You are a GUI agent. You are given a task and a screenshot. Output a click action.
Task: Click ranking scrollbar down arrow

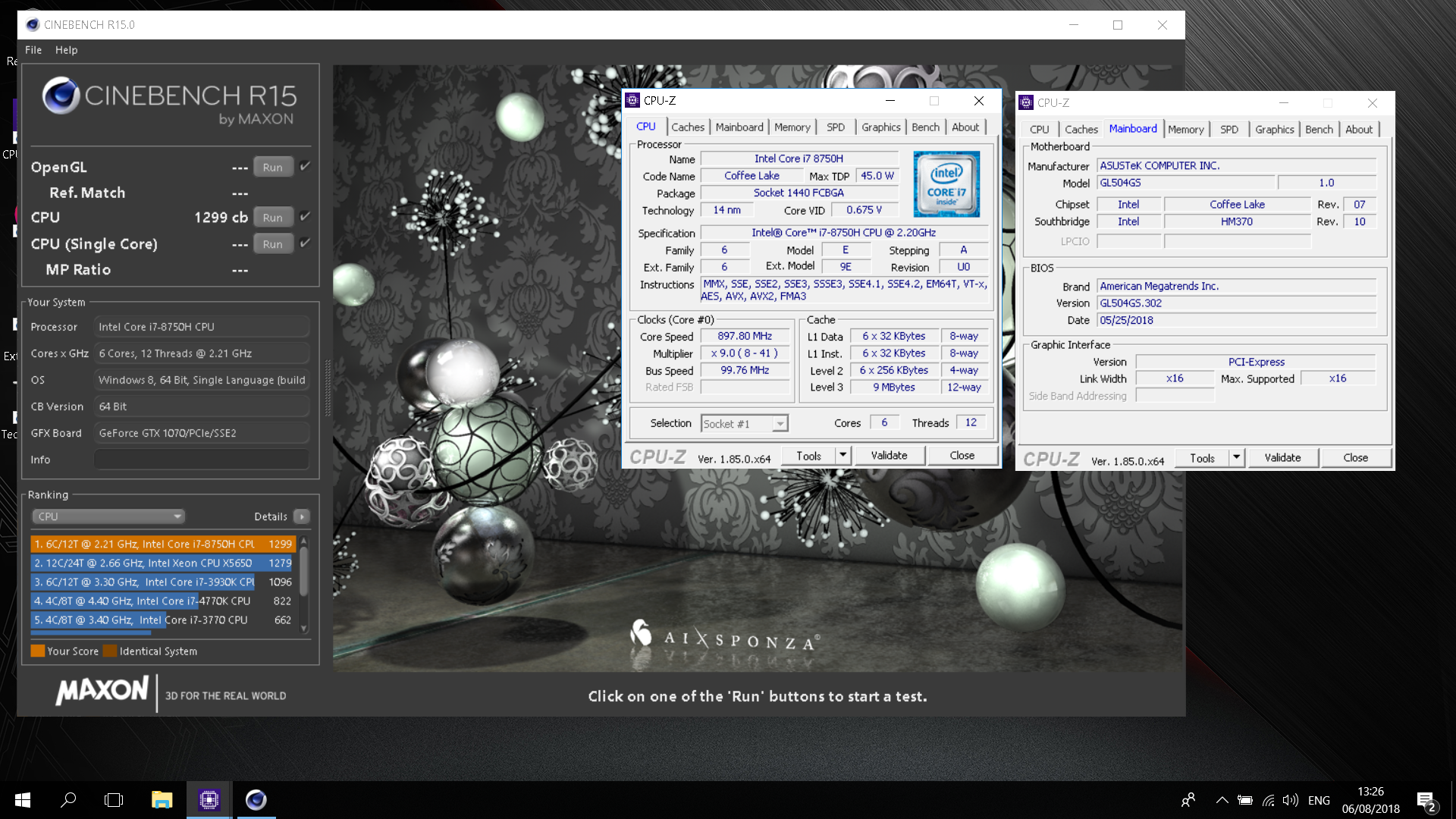point(304,628)
